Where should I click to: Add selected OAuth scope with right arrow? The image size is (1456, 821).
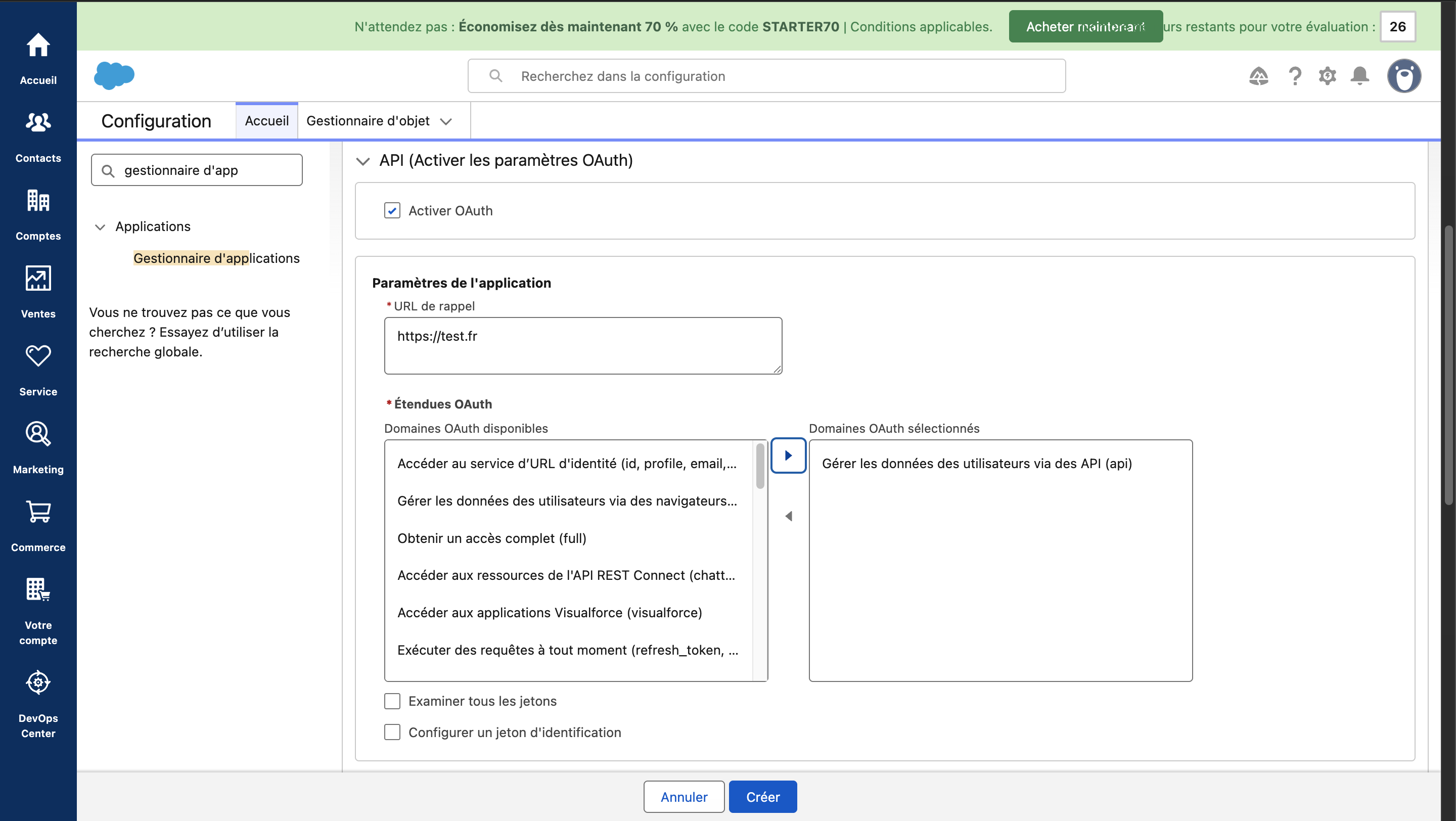788,455
